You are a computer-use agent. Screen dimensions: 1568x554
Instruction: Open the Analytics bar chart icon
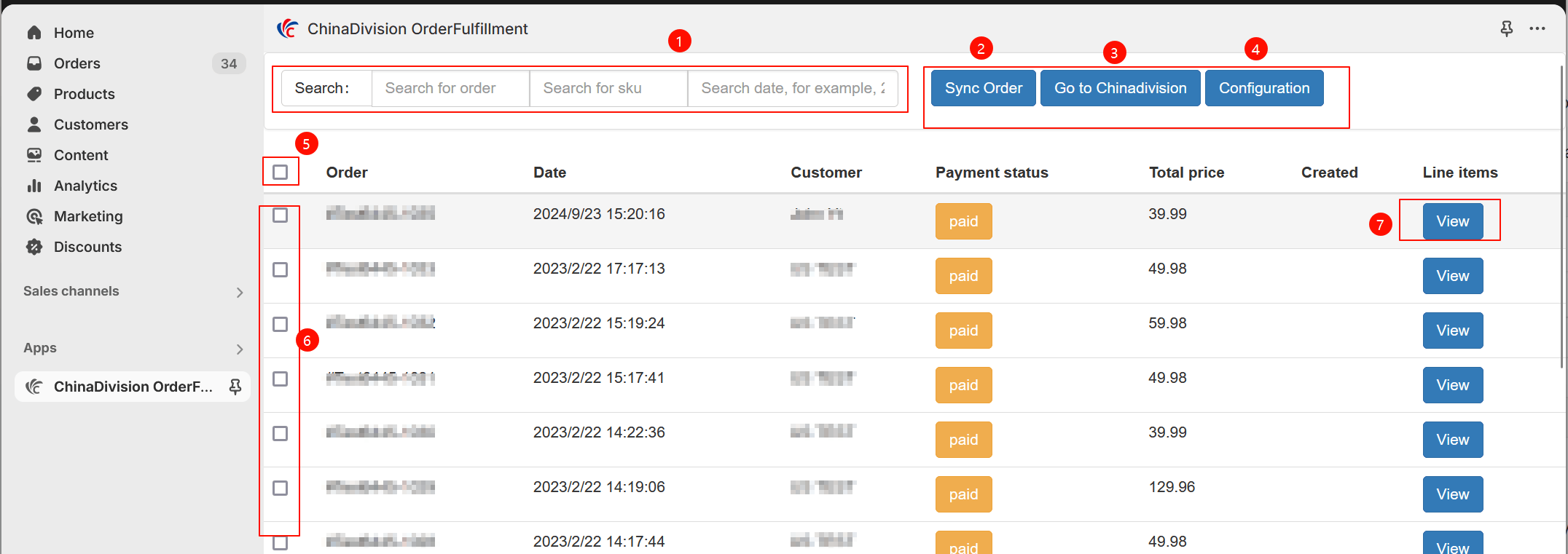(34, 186)
